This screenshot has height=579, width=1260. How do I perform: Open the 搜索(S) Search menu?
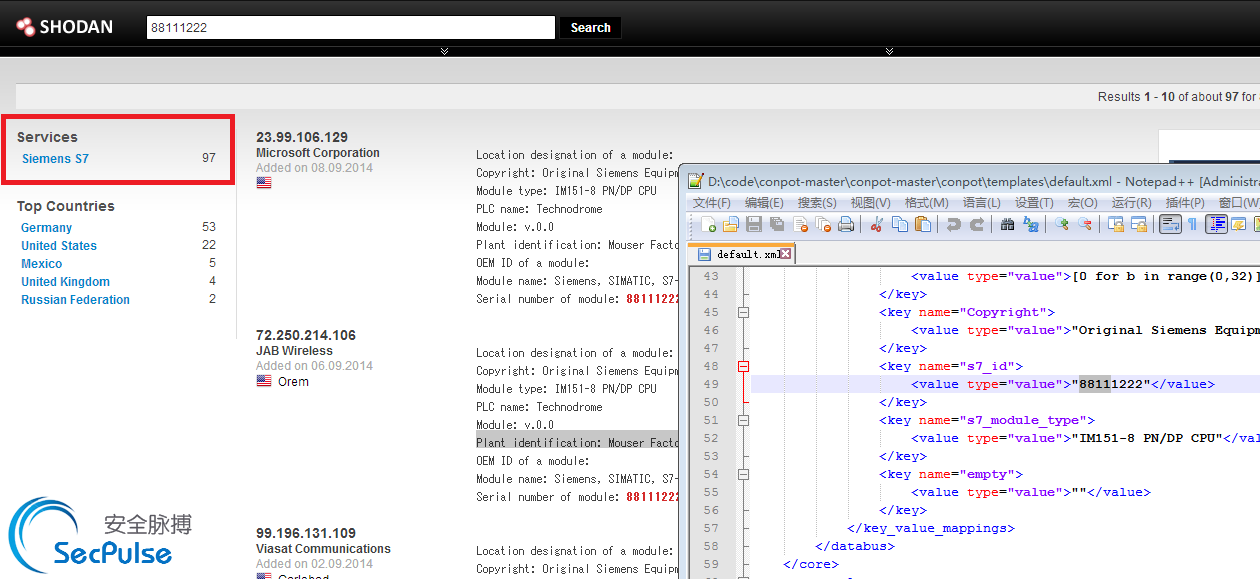tap(817, 203)
